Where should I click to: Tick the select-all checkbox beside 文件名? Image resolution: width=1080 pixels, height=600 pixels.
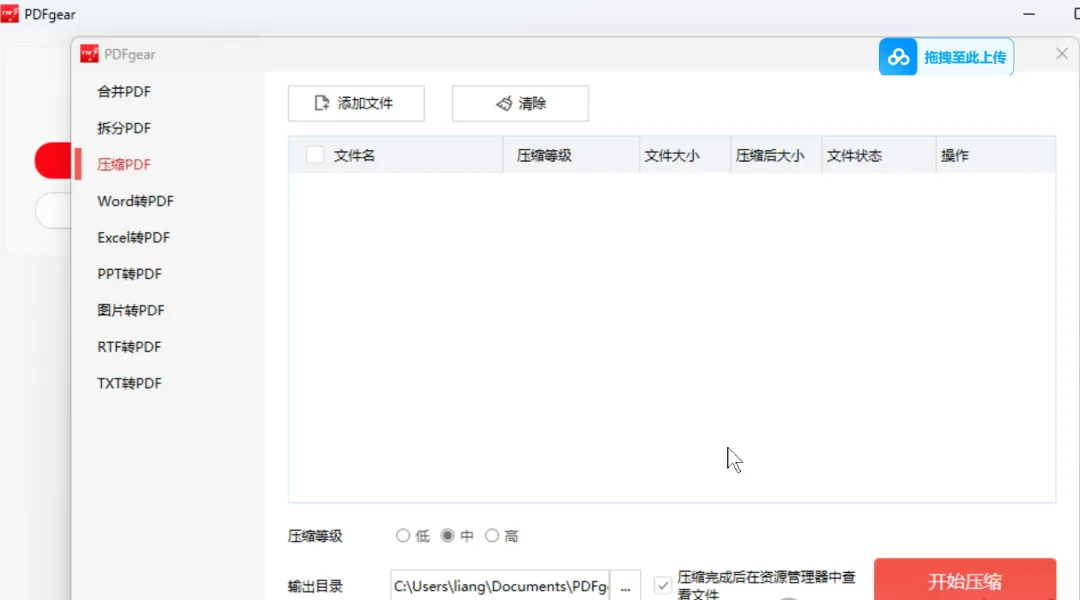coord(315,155)
